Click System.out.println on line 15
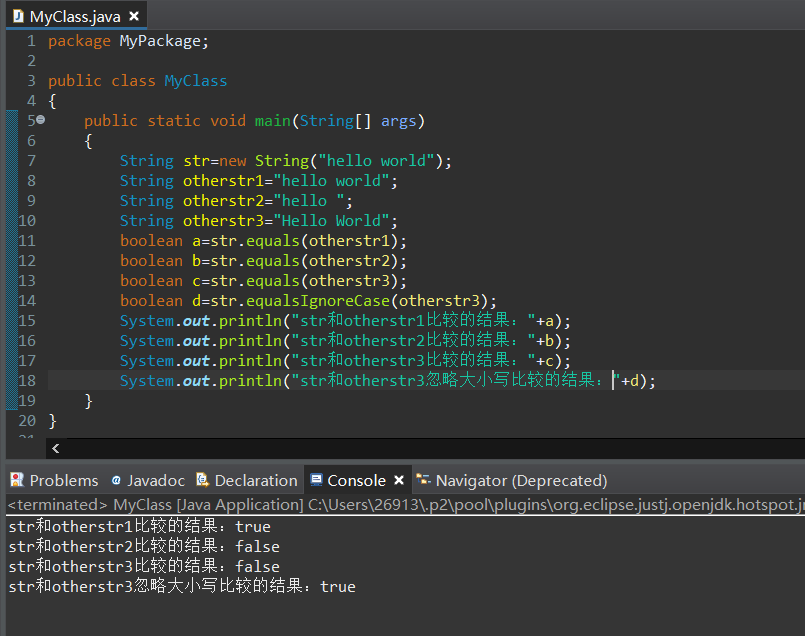 pyautogui.click(x=201, y=321)
